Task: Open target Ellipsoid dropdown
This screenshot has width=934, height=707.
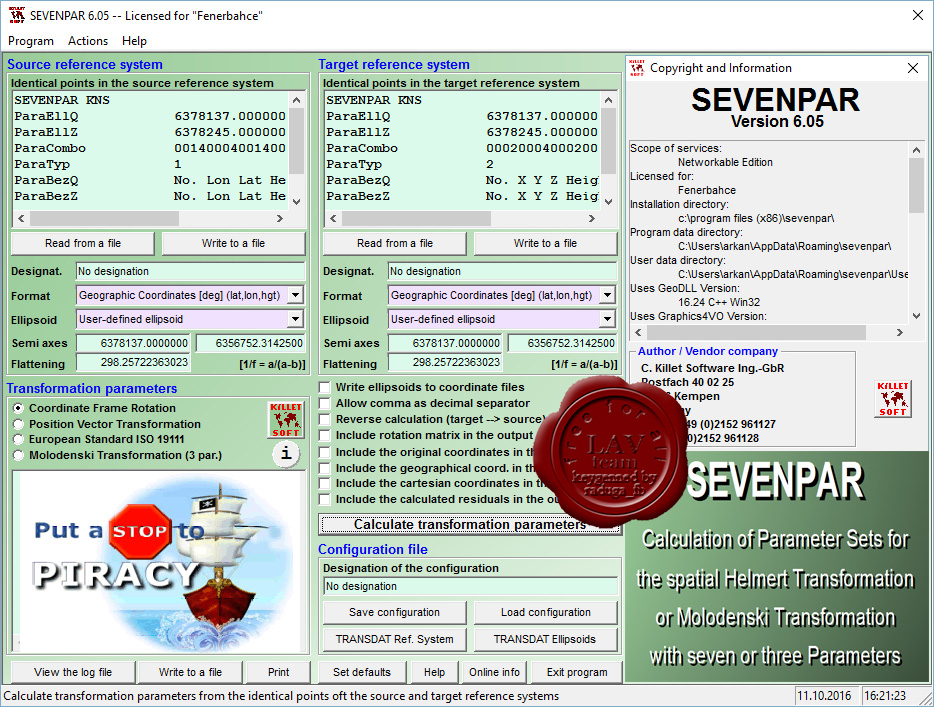Action: click(x=608, y=319)
